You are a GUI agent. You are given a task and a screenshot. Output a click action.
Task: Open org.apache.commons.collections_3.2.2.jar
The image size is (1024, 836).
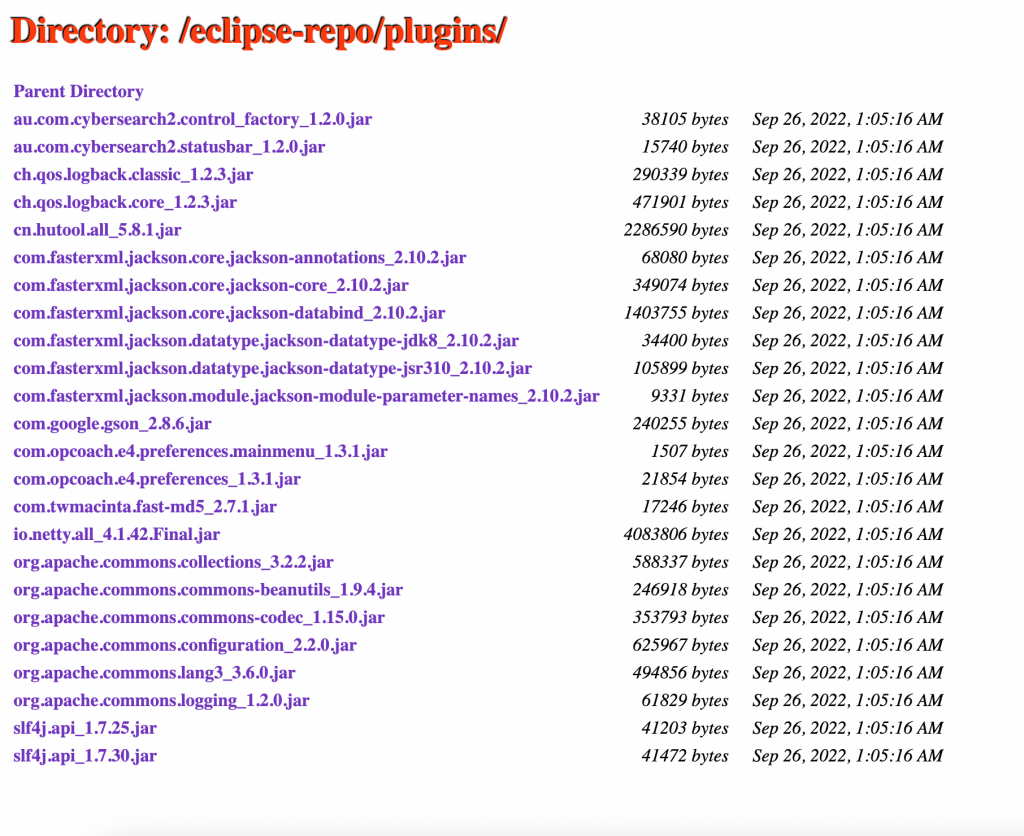[x=174, y=562]
